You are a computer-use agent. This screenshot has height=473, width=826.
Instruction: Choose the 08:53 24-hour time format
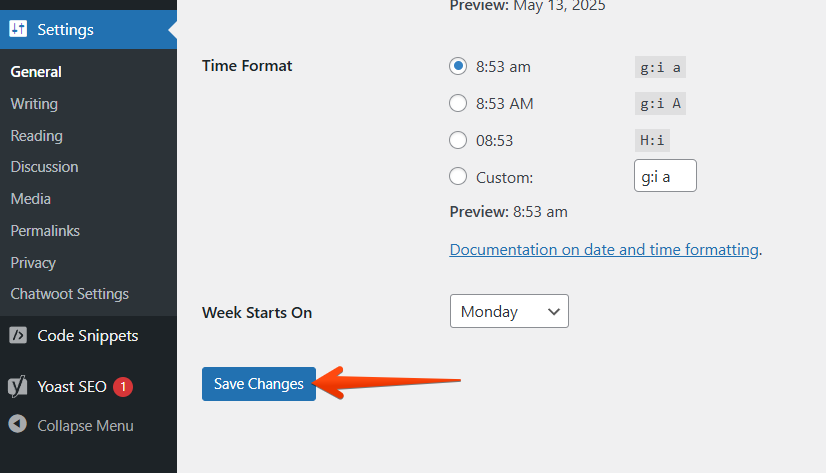458,140
